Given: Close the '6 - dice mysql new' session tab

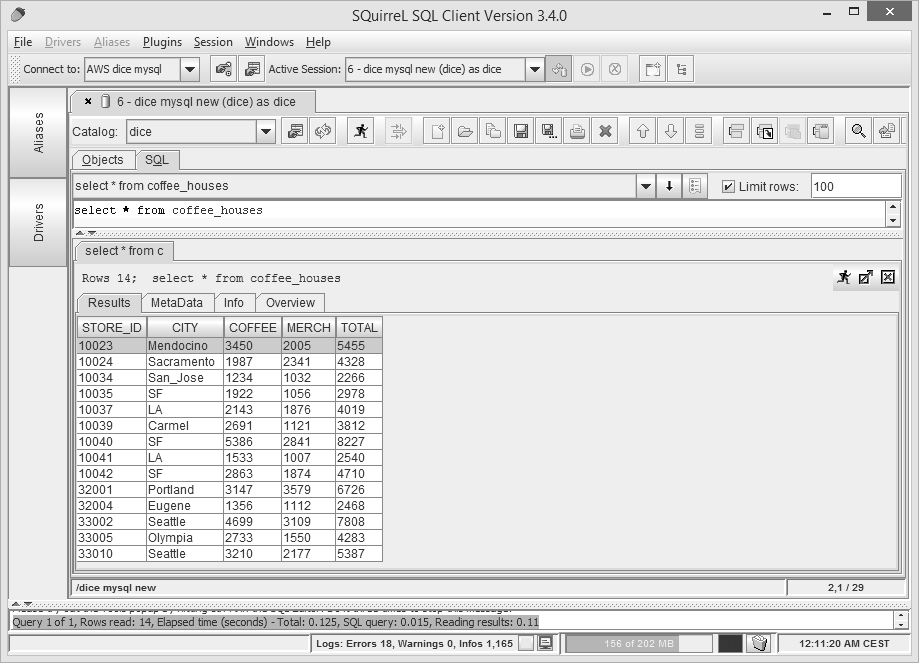Looking at the screenshot, I should click(88, 101).
